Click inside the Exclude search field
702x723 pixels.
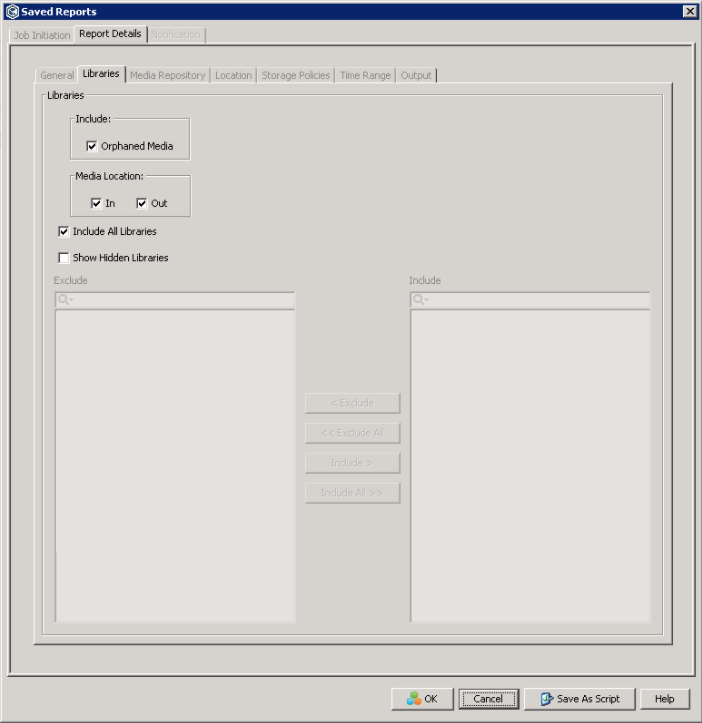click(175, 300)
